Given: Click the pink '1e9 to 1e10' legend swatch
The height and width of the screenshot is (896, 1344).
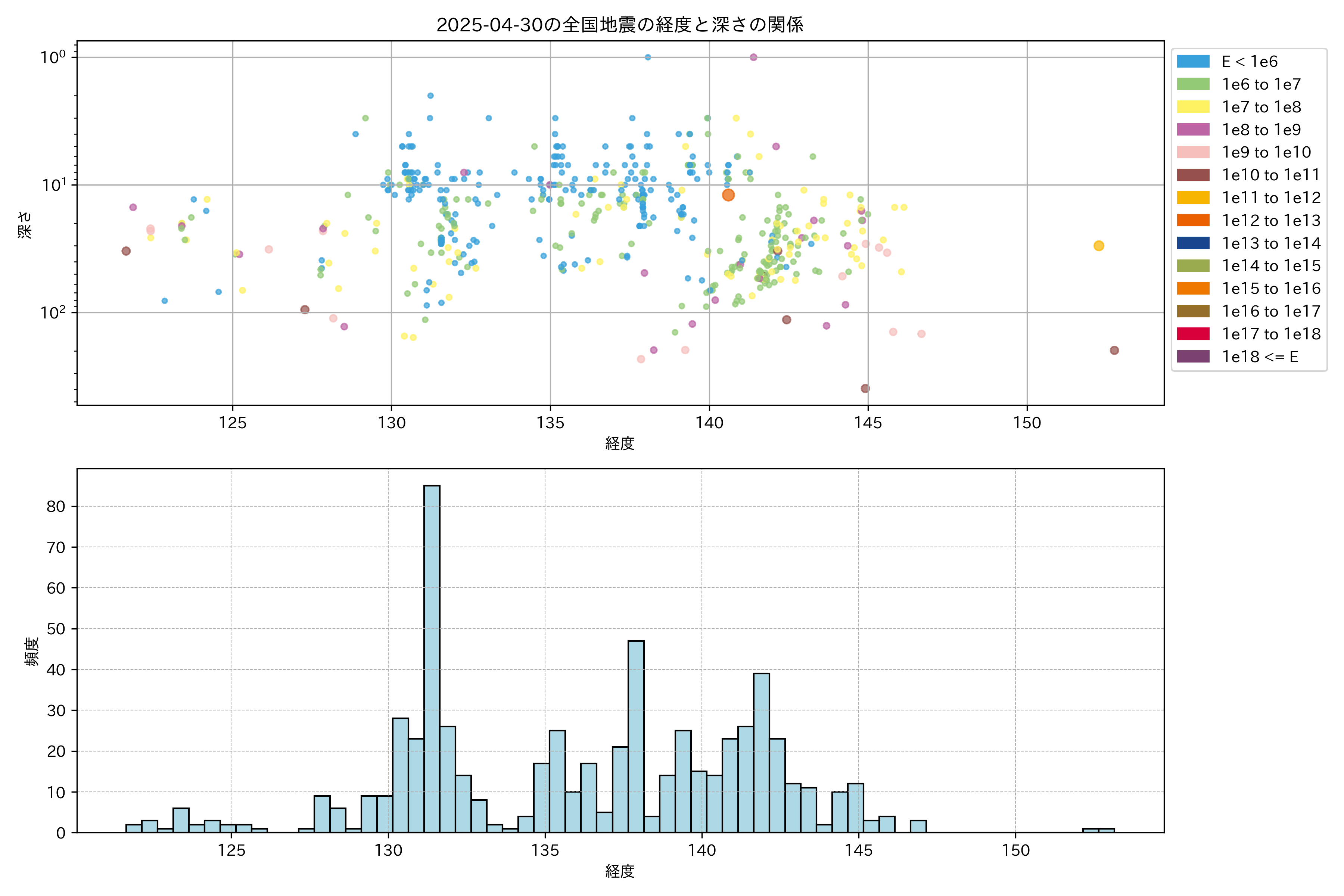Looking at the screenshot, I should pyautogui.click(x=1192, y=152).
